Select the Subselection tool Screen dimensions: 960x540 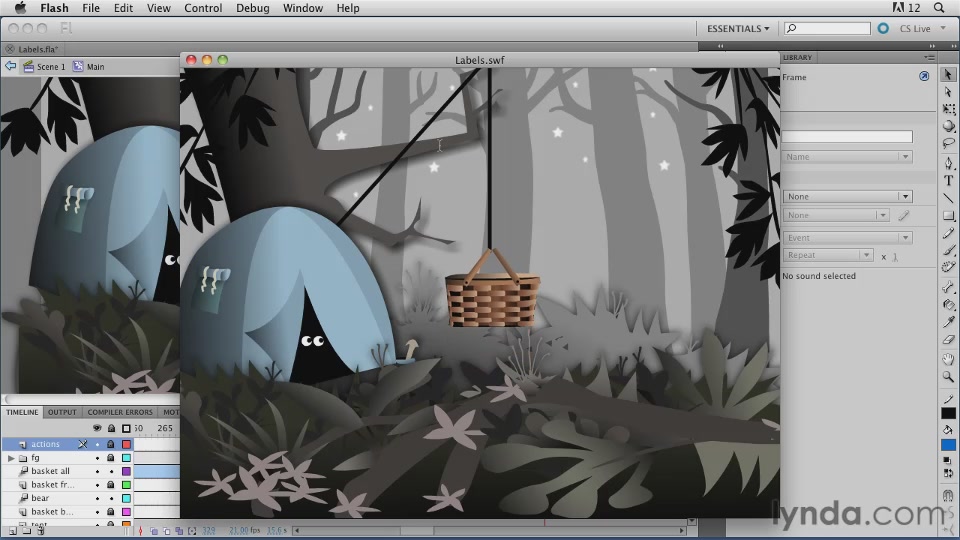pos(948,92)
